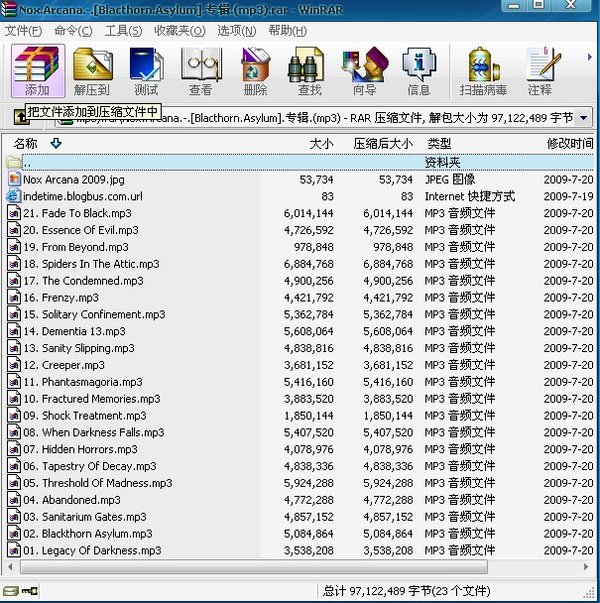Start 扫描病毒 (Virus Scan) tool
The image size is (600, 603).
click(483, 71)
